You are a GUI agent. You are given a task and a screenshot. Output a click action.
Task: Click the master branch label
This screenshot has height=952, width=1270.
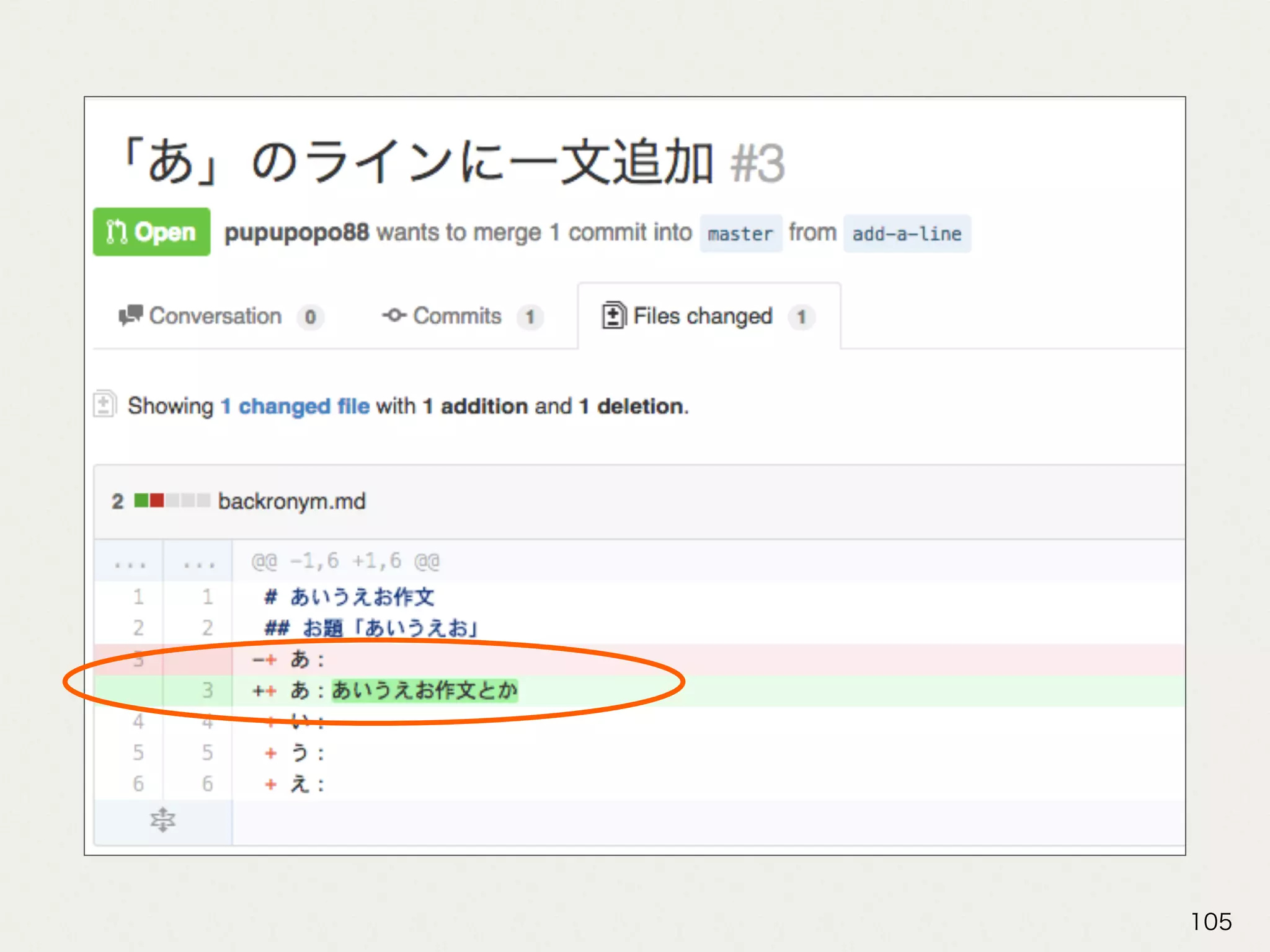[740, 234]
